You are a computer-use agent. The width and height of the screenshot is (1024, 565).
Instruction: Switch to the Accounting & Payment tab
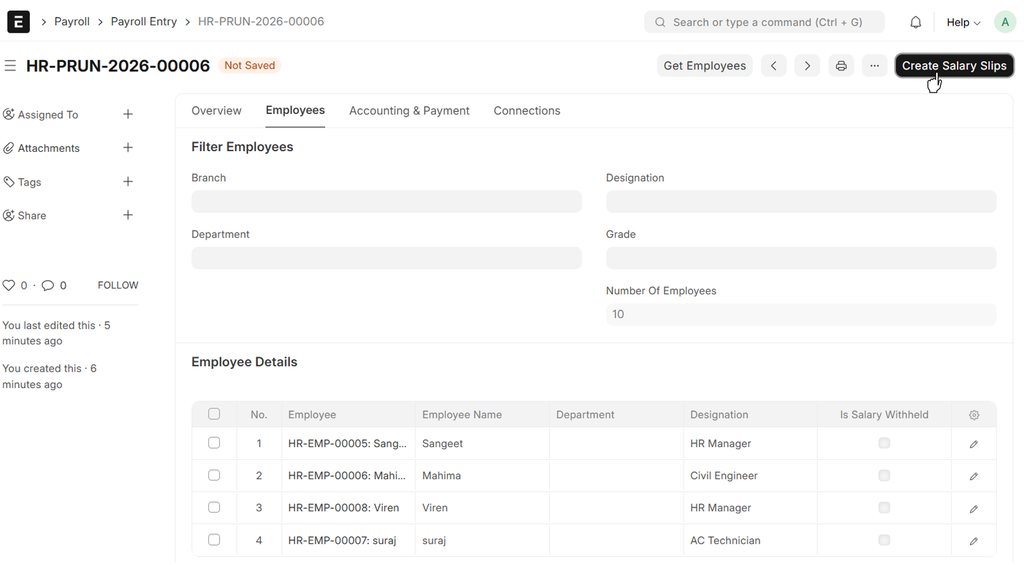pos(409,111)
